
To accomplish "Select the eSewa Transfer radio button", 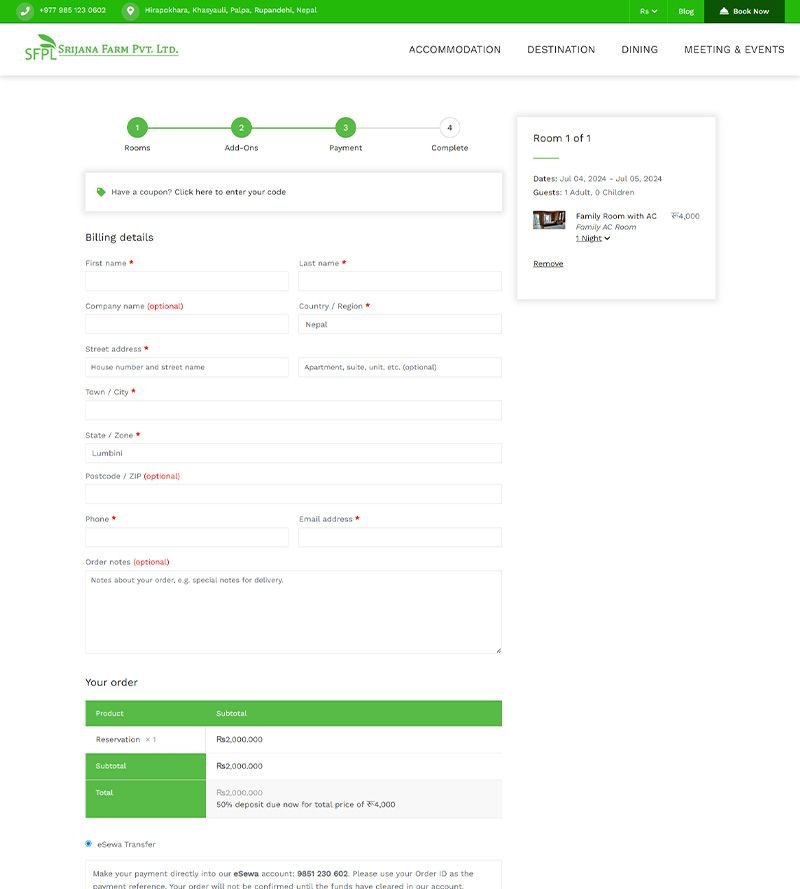I will coord(89,844).
